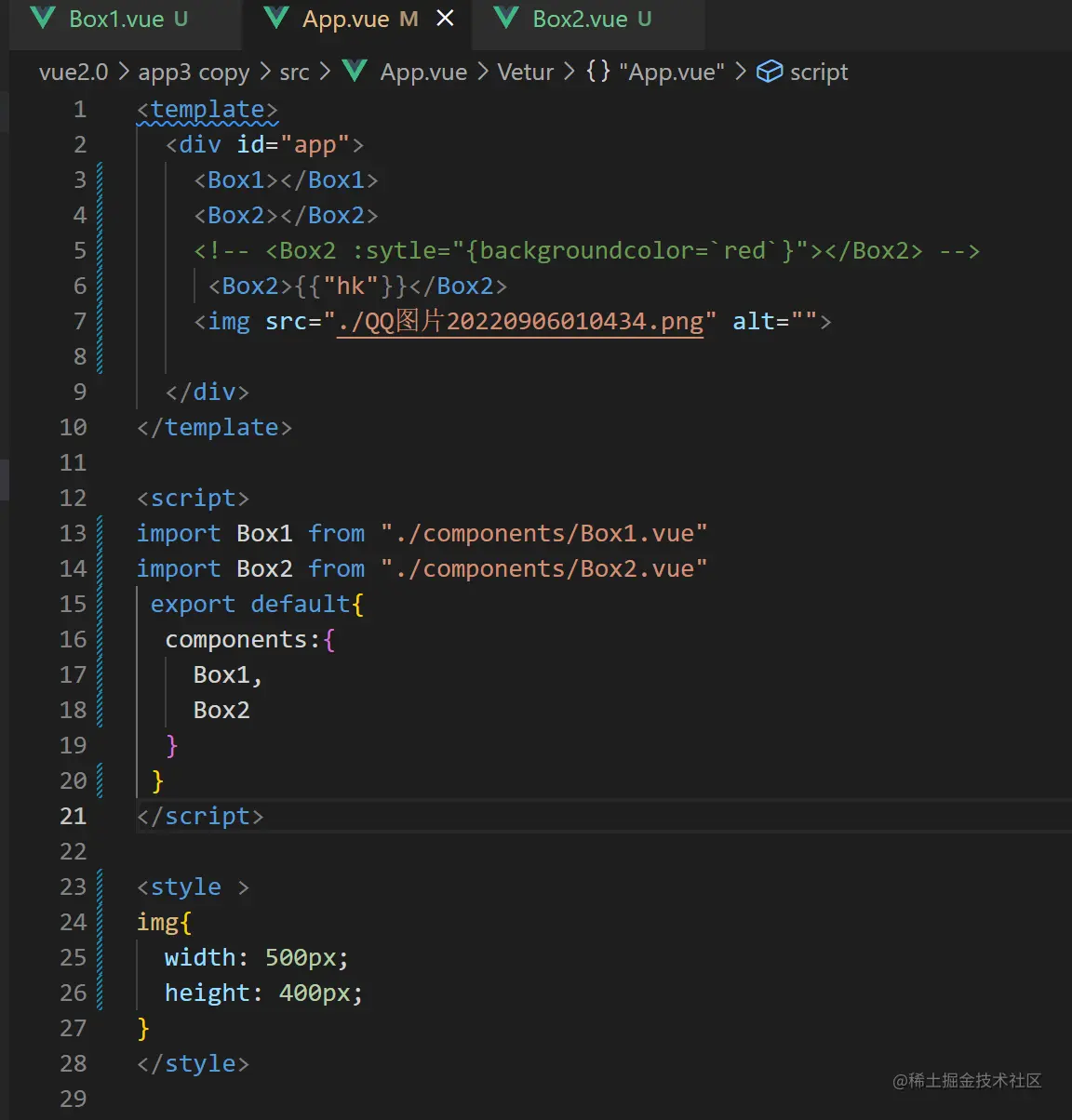This screenshot has width=1072, height=1120.
Task: Click line number 21 in the gutter
Action: coord(74,817)
